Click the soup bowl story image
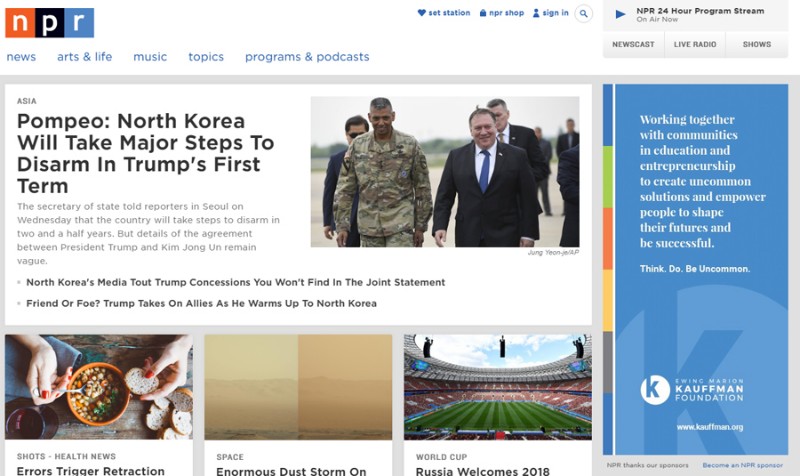The height and width of the screenshot is (476, 800). 99,387
